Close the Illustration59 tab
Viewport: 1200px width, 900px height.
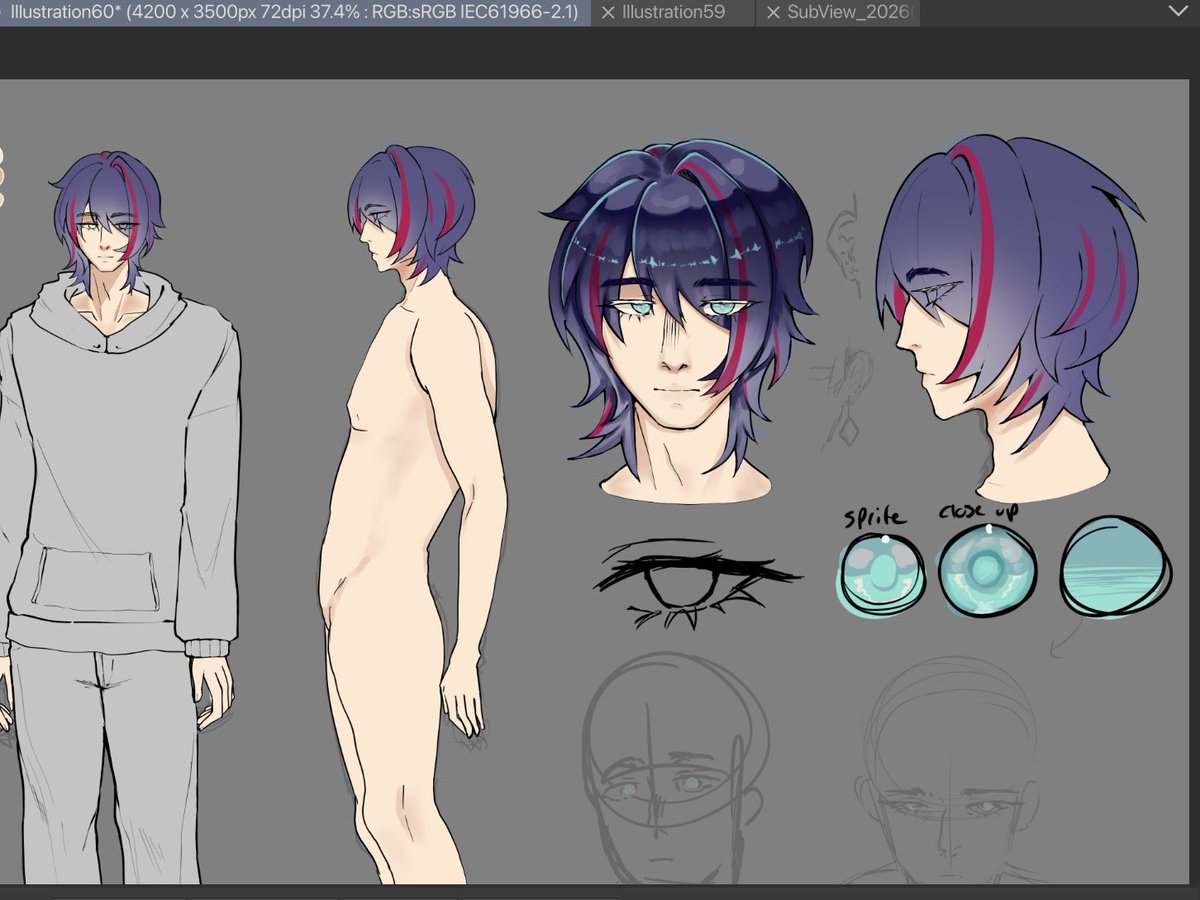pos(607,13)
